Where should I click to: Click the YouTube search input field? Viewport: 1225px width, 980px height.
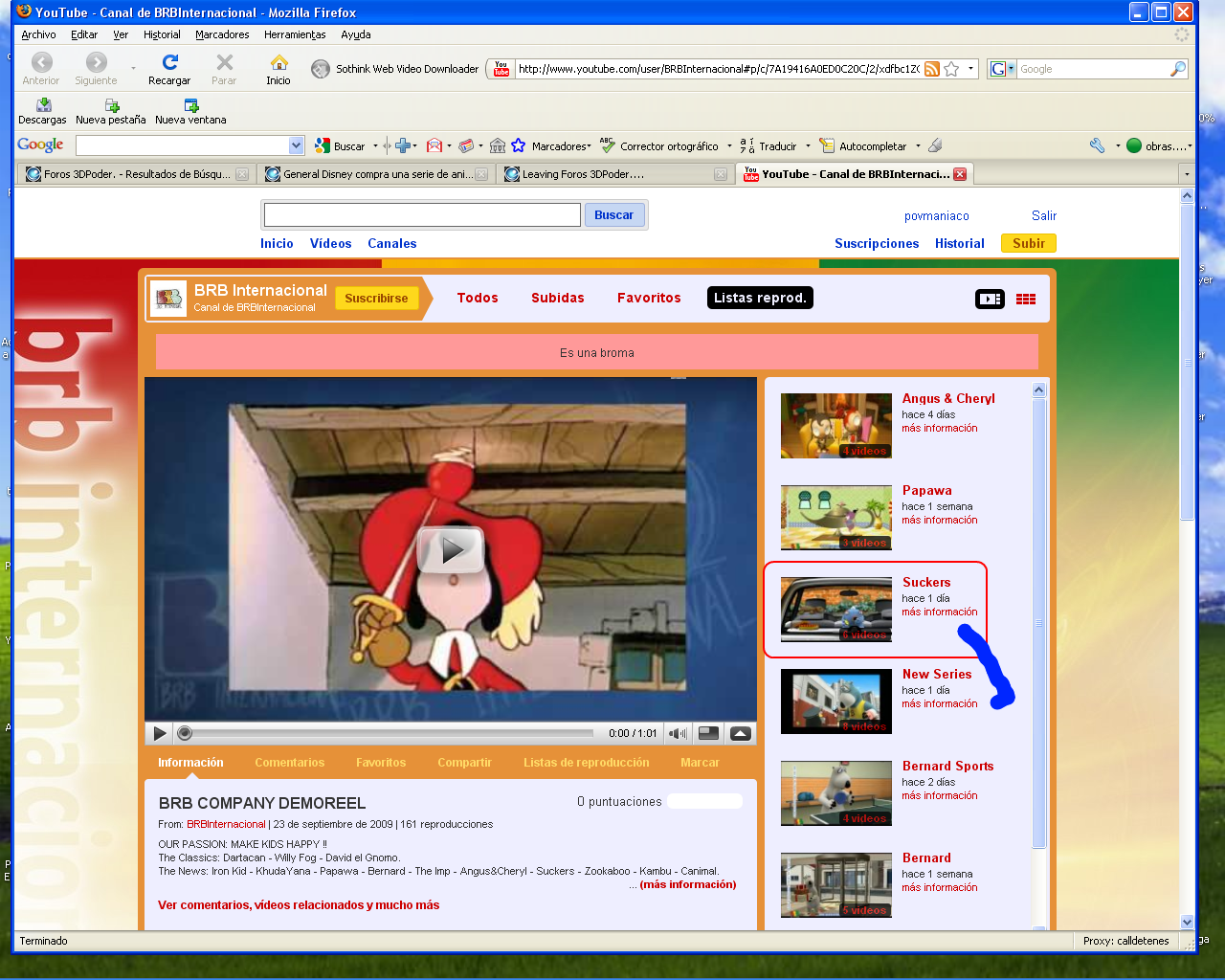click(422, 215)
